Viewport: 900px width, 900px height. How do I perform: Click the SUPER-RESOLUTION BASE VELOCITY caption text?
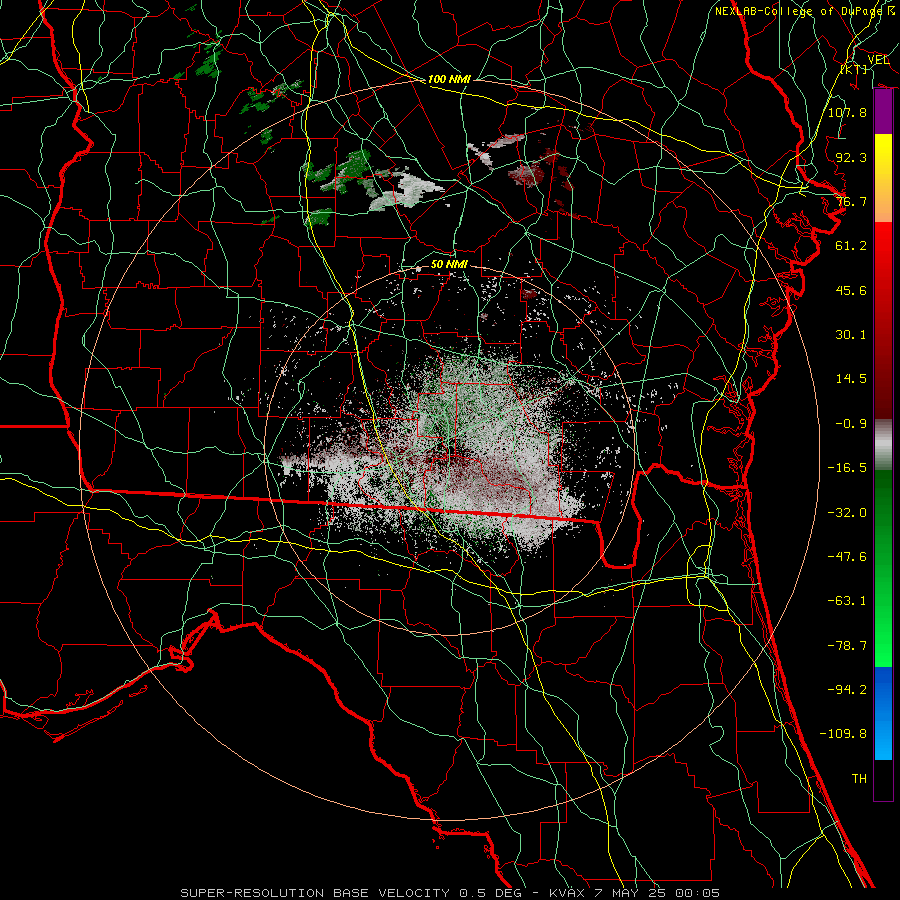tap(315, 893)
